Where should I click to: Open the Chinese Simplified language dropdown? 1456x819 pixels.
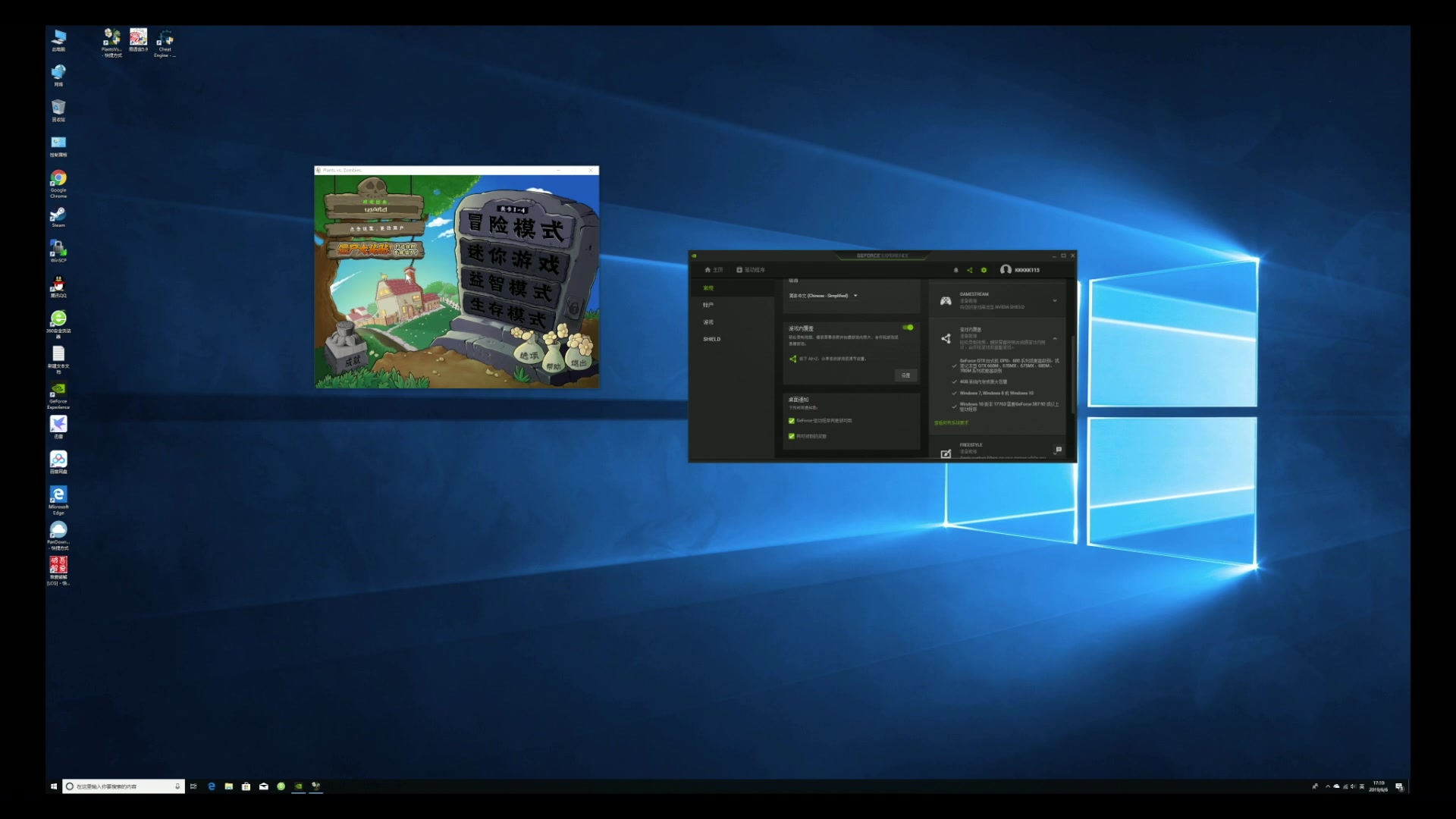pyautogui.click(x=823, y=296)
